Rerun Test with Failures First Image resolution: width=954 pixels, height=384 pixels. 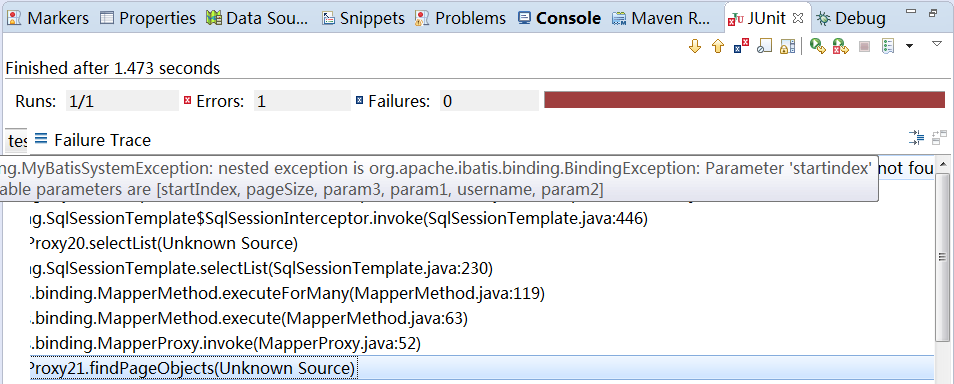841,46
